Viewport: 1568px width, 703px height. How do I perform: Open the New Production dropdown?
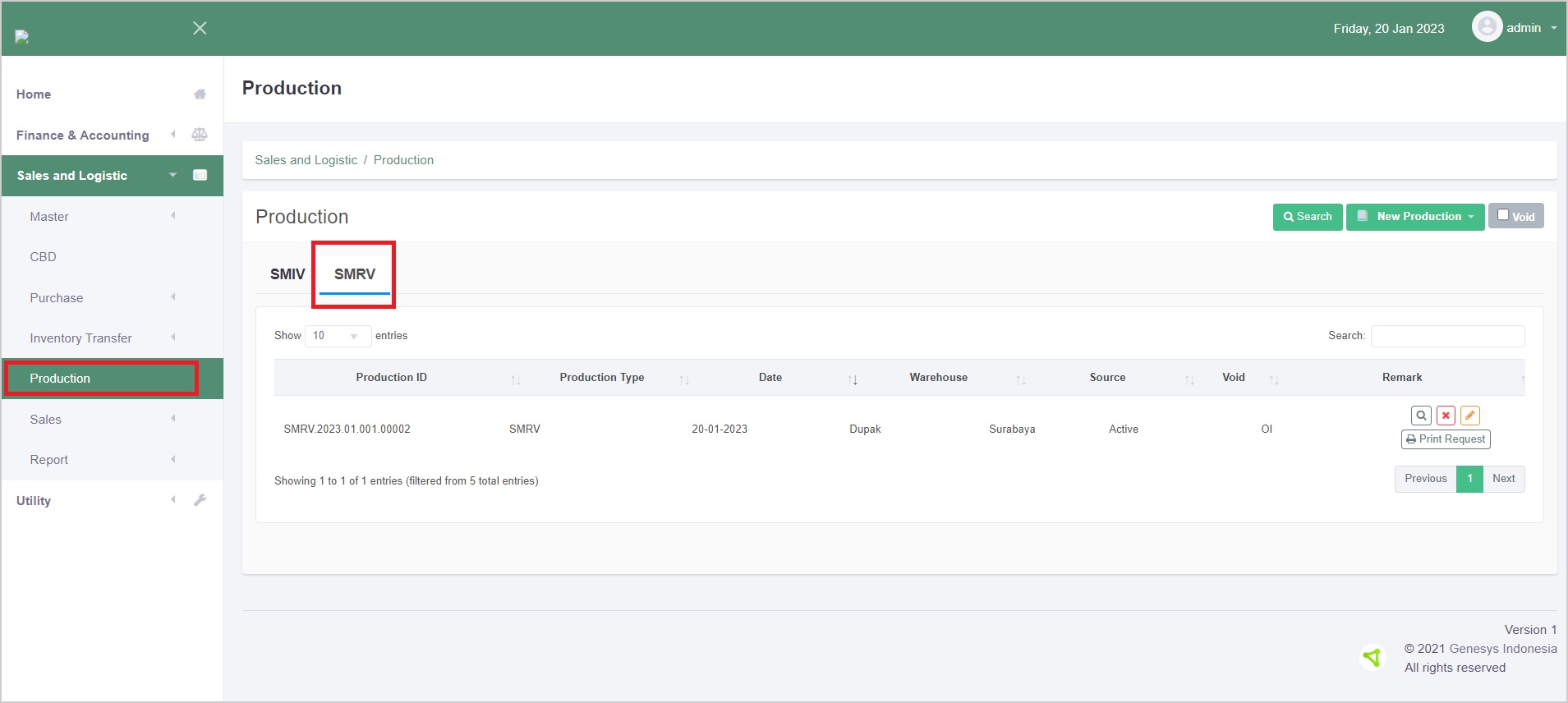pyautogui.click(x=1415, y=217)
